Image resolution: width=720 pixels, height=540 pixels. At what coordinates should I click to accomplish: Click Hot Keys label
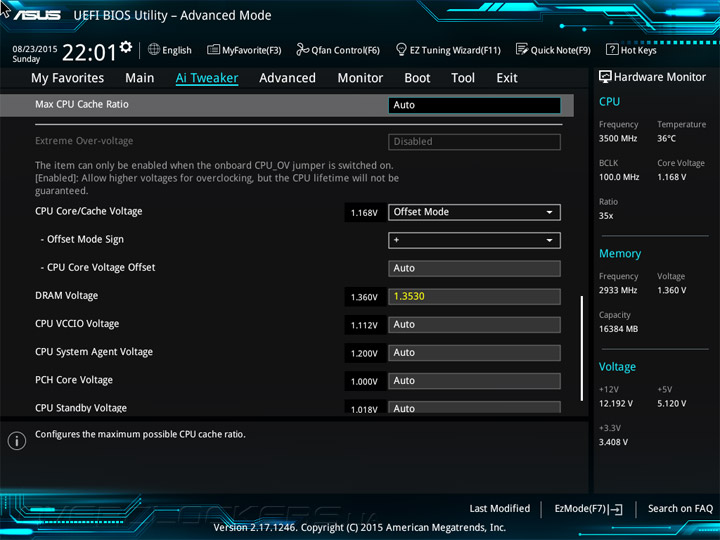[638, 50]
